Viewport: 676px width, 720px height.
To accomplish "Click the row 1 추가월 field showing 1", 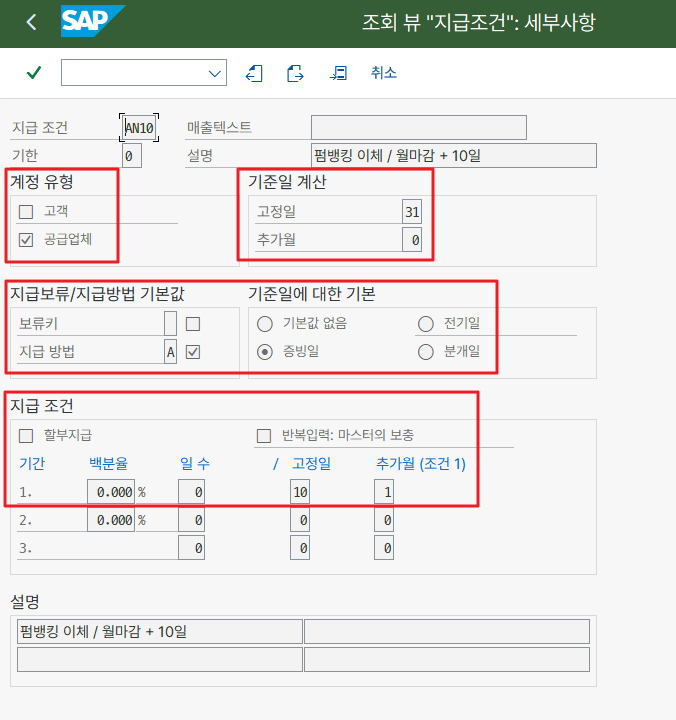I will (x=384, y=492).
